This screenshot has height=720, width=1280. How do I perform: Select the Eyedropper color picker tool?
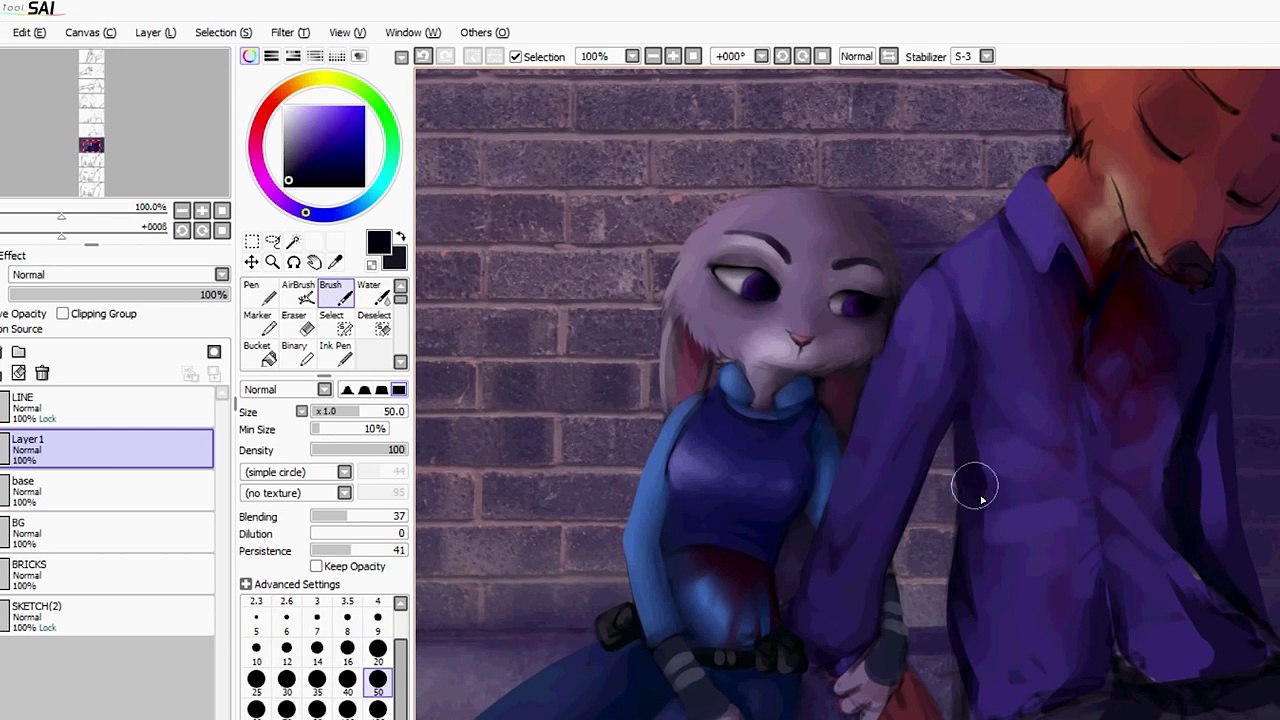[335, 262]
